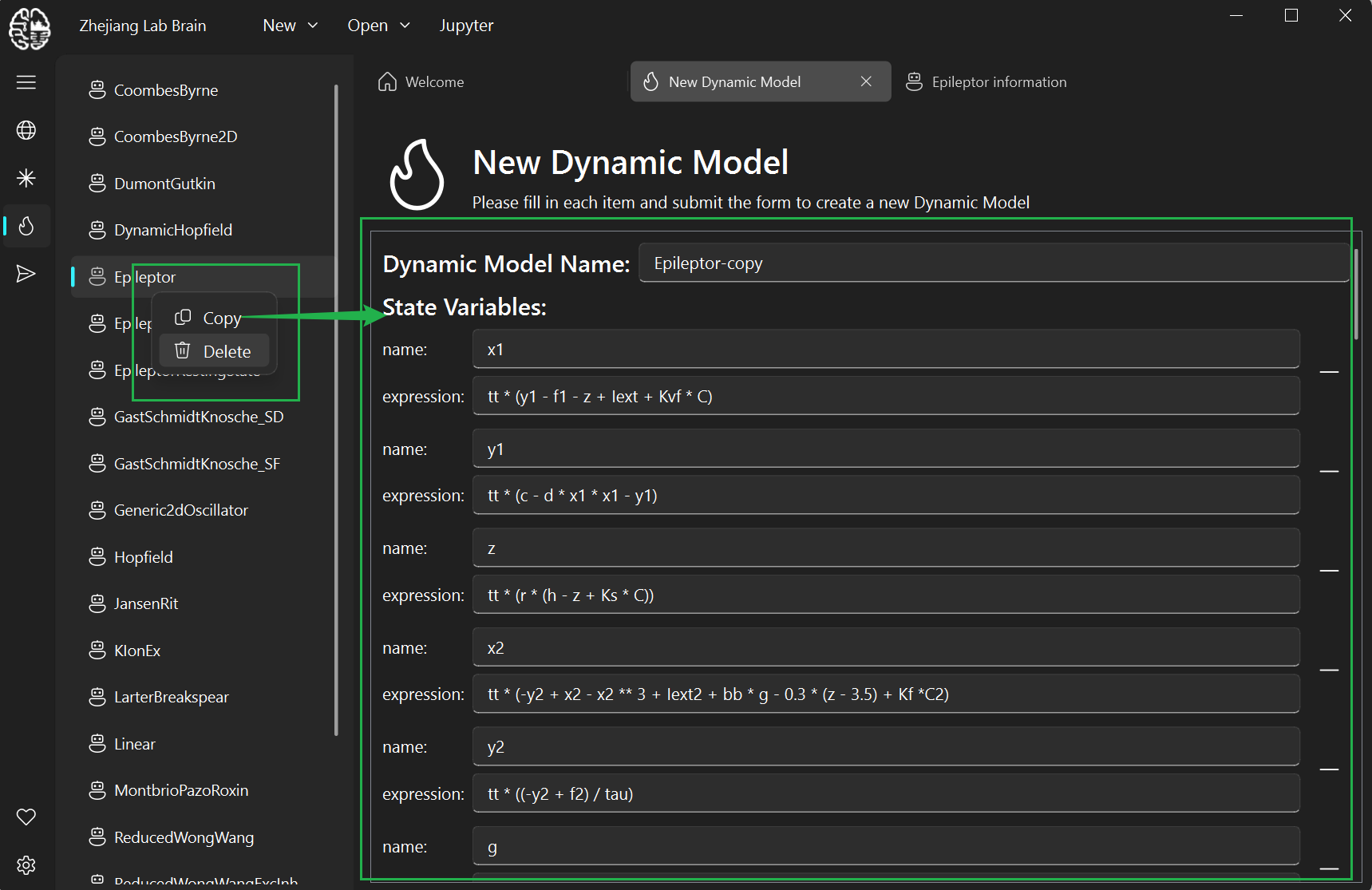
Task: Choose Copy from the context menu
Action: 215,318
